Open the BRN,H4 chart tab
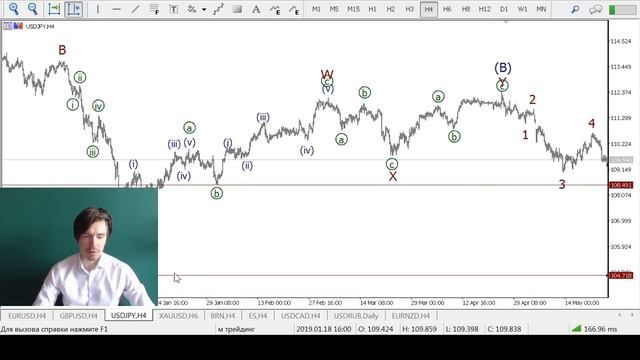The height and width of the screenshot is (360, 640). click(222, 316)
